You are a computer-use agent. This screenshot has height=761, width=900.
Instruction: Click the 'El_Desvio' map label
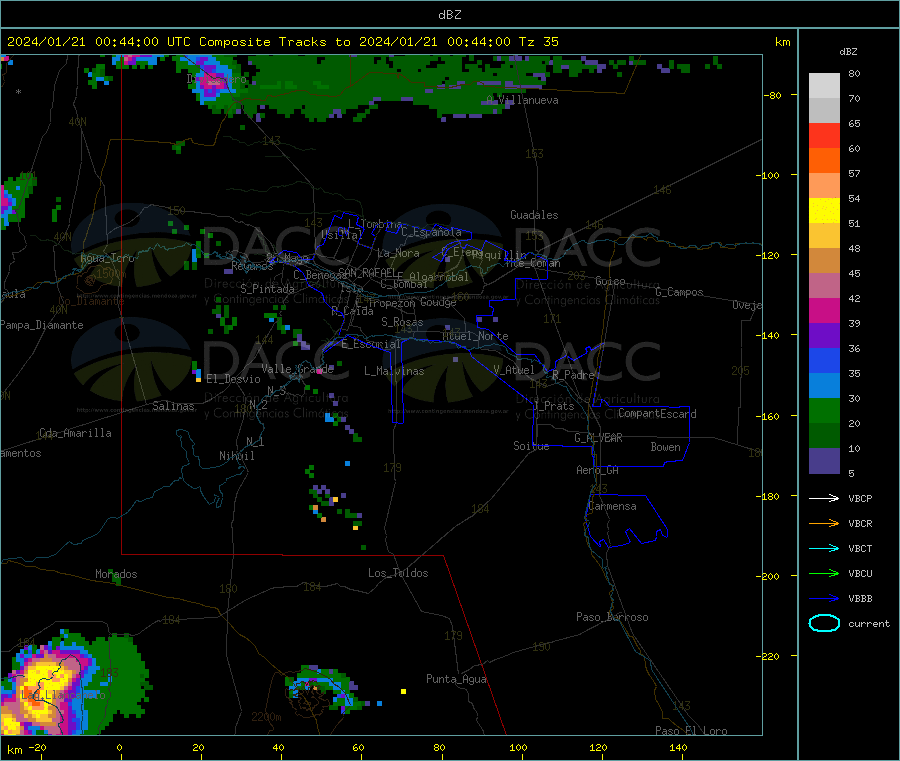point(233,379)
